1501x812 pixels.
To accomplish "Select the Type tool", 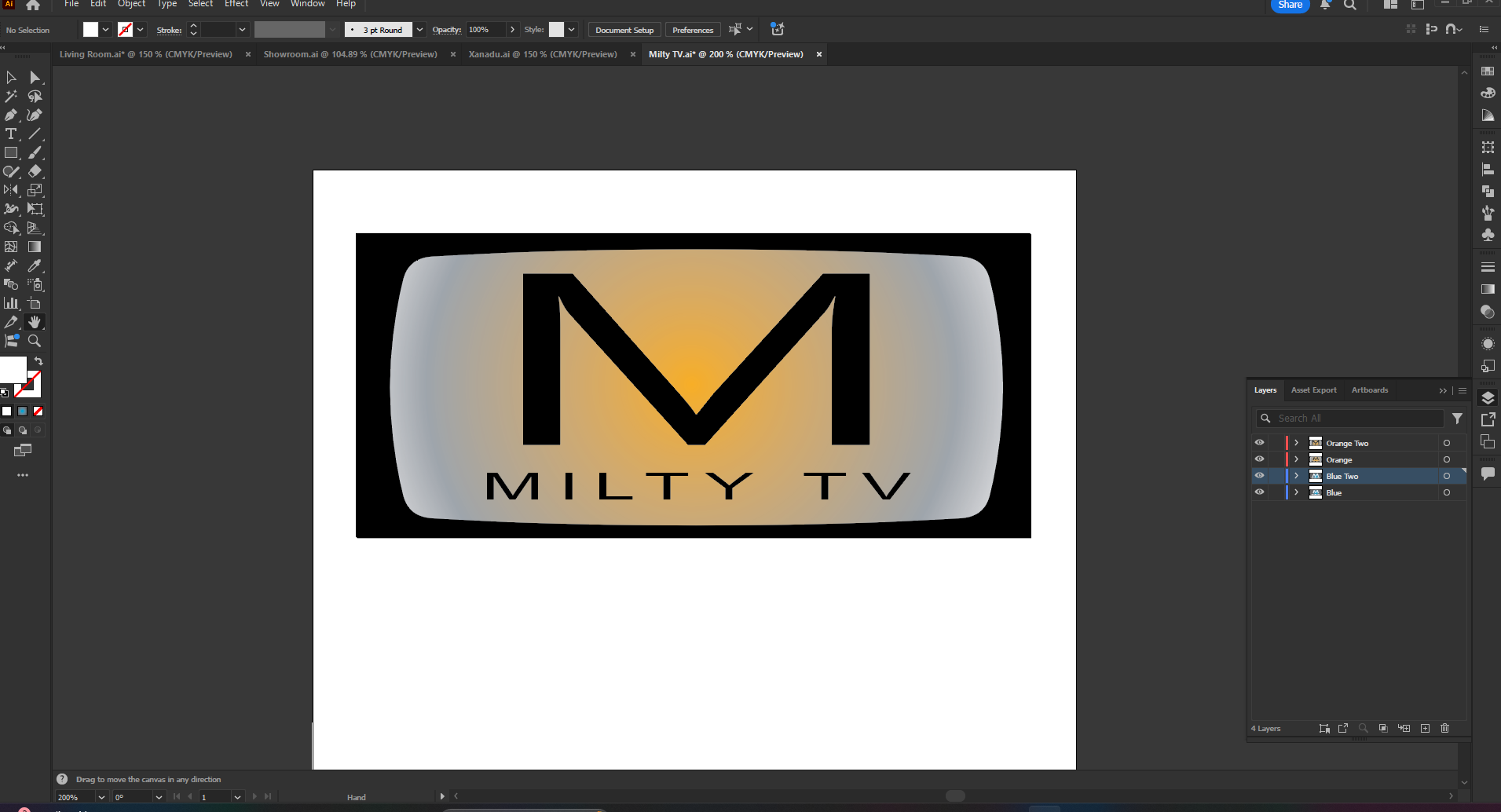I will point(11,134).
